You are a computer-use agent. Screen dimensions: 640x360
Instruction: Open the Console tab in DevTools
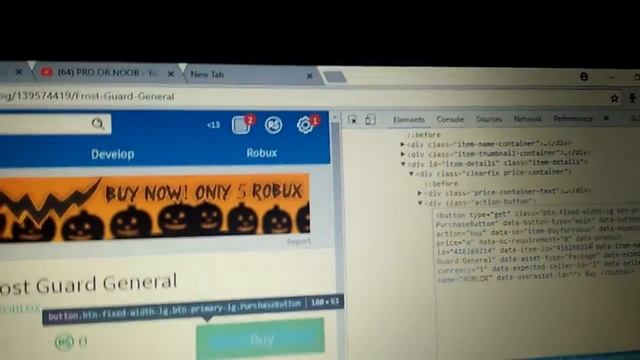tap(450, 119)
